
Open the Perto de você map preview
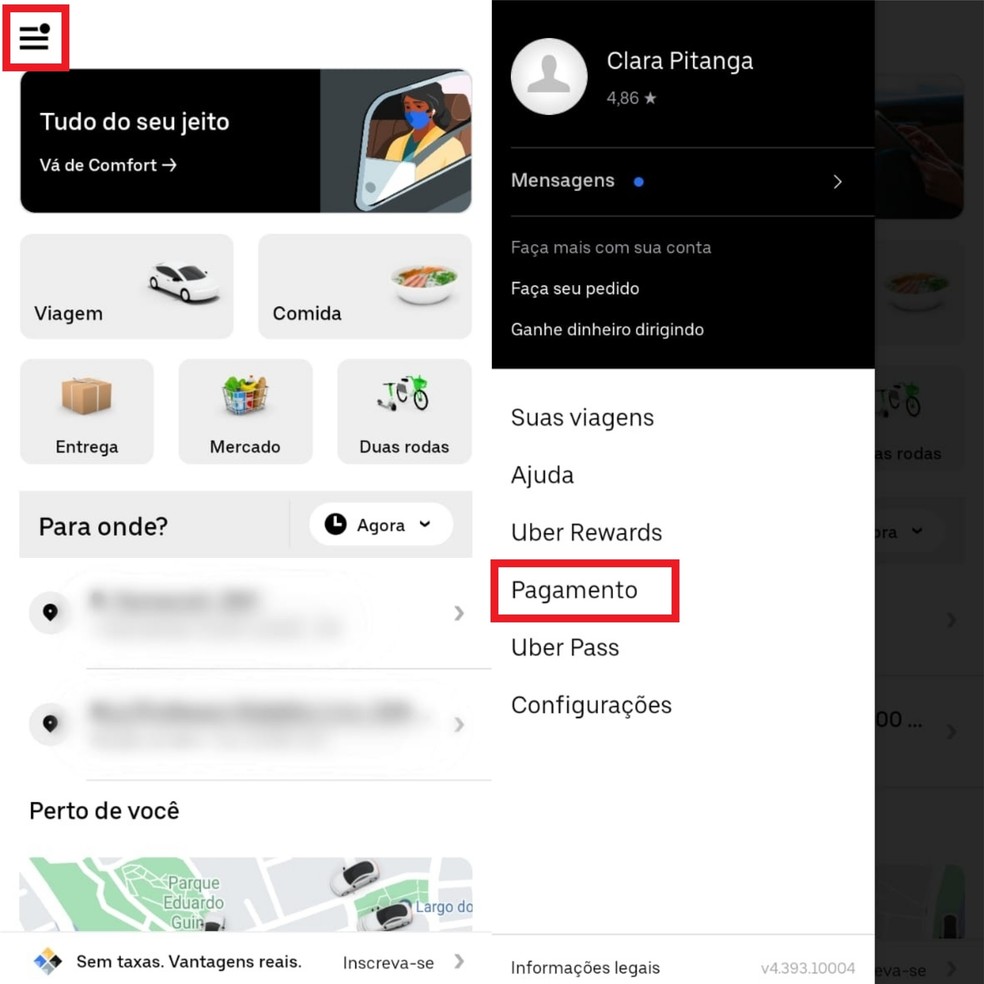pyautogui.click(x=246, y=894)
